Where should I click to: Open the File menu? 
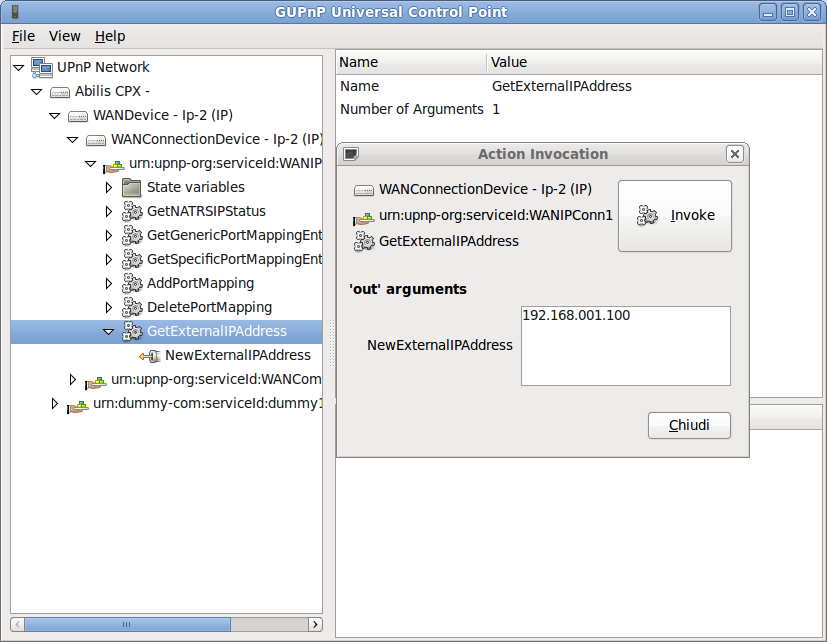(23, 36)
